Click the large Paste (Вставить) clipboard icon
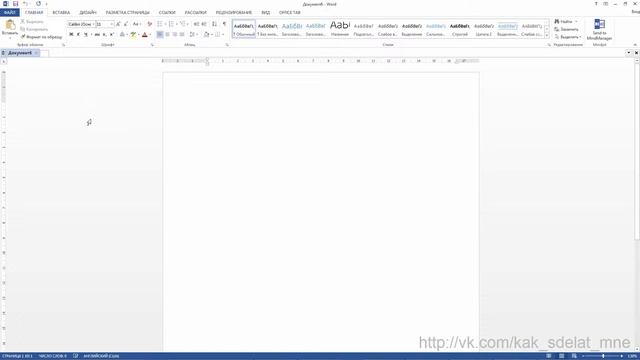The width and height of the screenshot is (640, 360). point(10,25)
